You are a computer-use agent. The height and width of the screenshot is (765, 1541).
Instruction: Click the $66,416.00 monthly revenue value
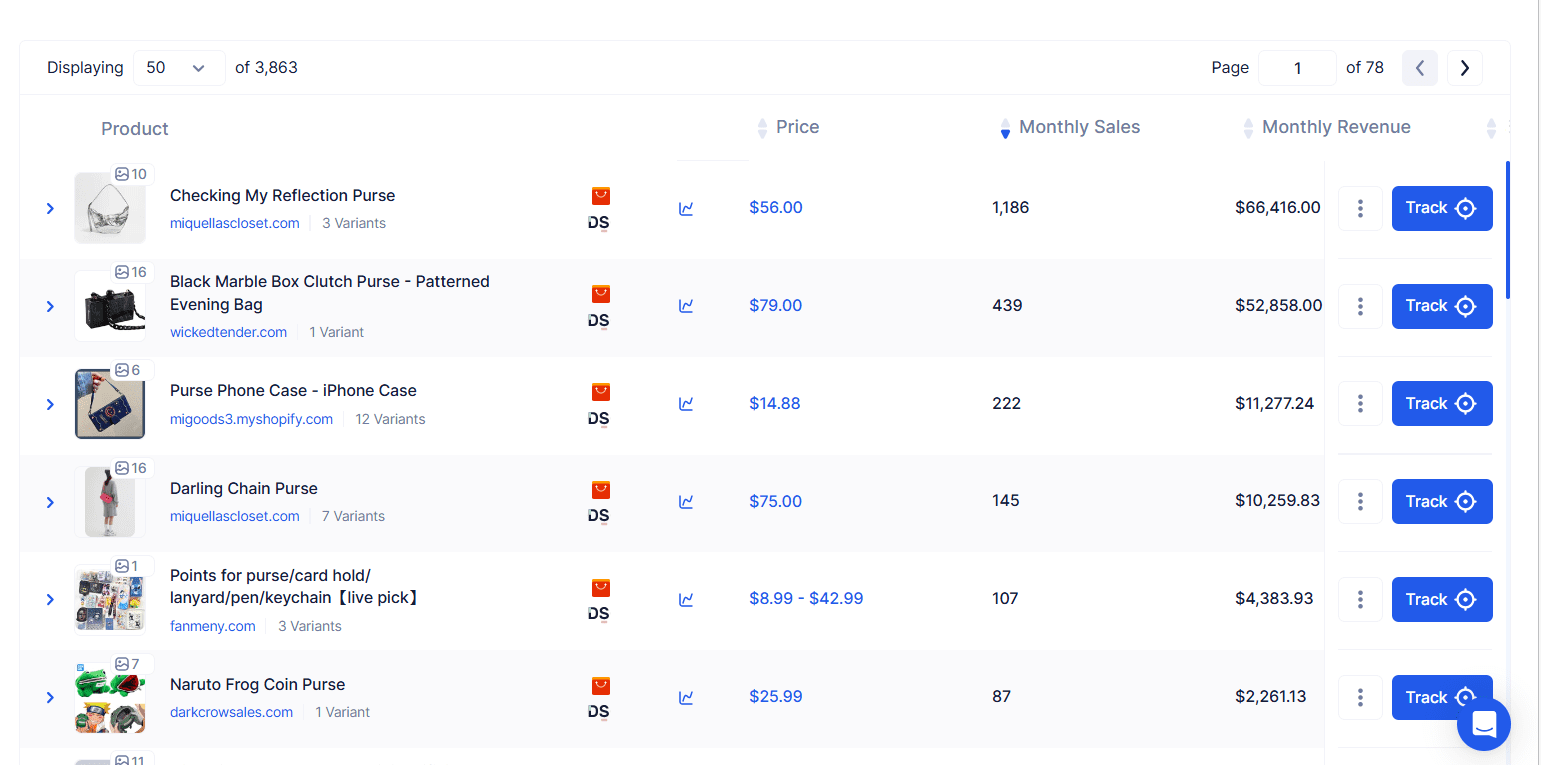click(x=1278, y=208)
